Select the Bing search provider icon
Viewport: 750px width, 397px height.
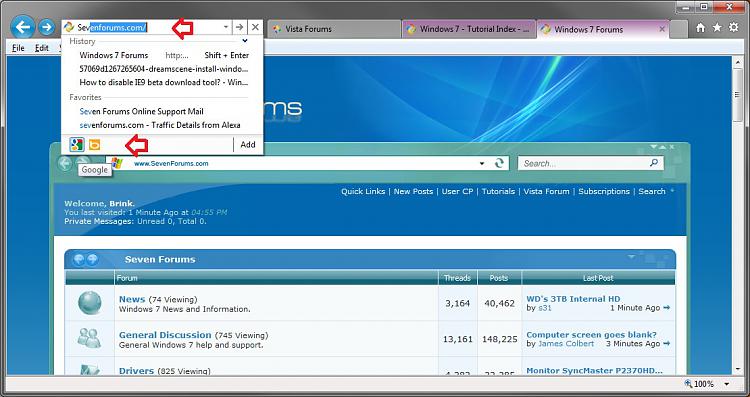pos(94,144)
